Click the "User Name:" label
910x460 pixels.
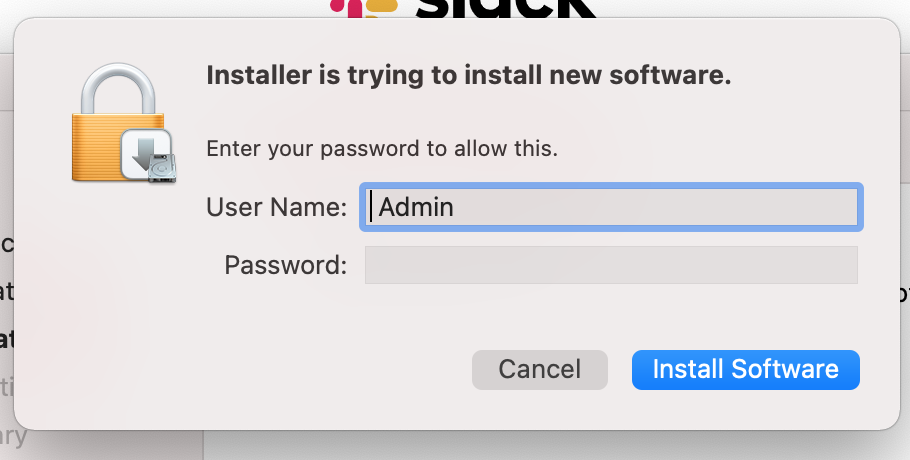276,207
